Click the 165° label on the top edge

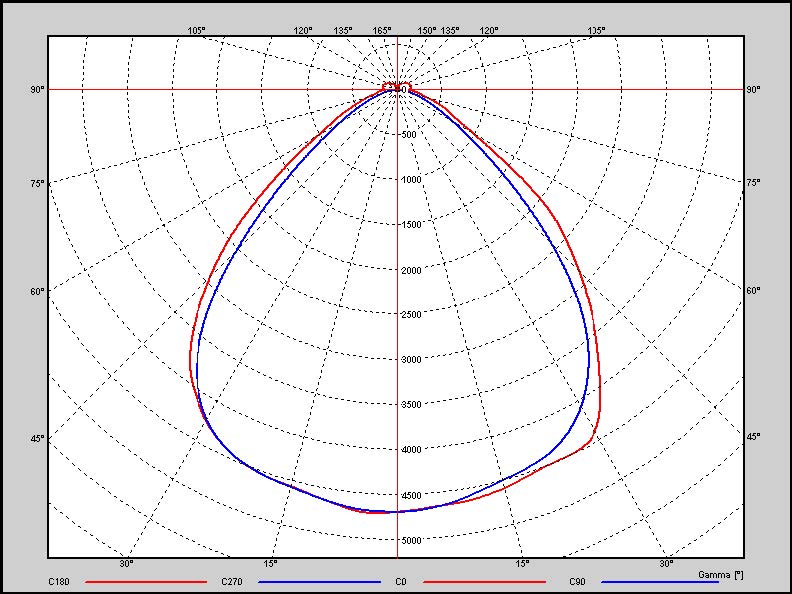pos(382,30)
